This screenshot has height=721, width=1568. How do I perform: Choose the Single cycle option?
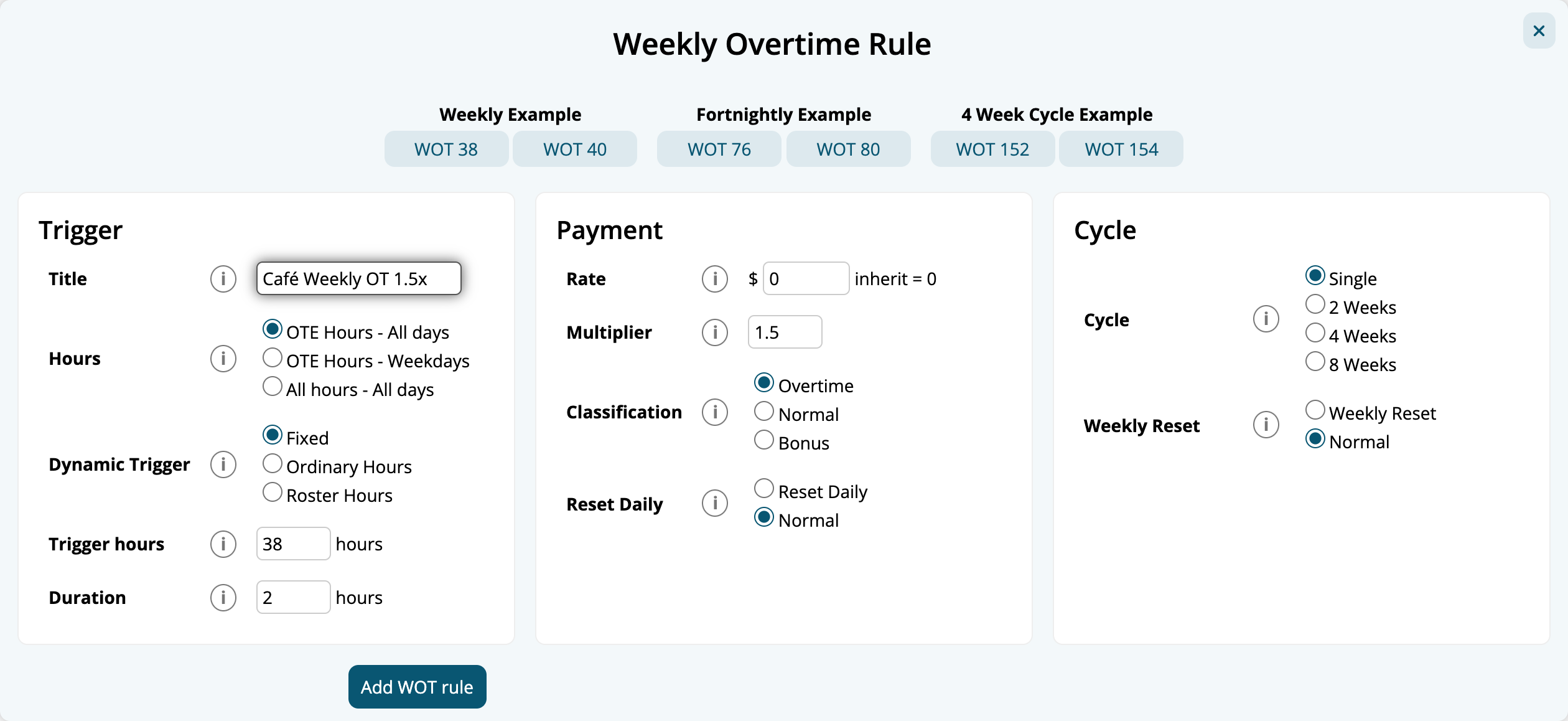(1315, 276)
